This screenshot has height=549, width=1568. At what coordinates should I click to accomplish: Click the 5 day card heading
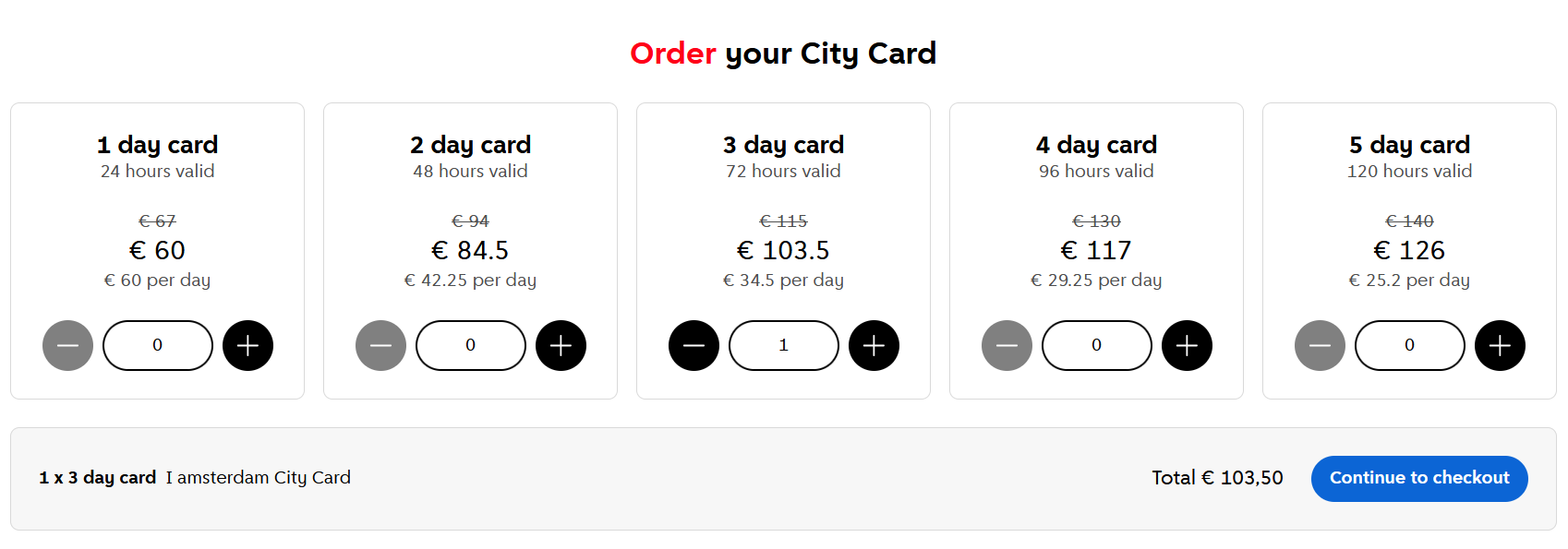pos(1409,144)
